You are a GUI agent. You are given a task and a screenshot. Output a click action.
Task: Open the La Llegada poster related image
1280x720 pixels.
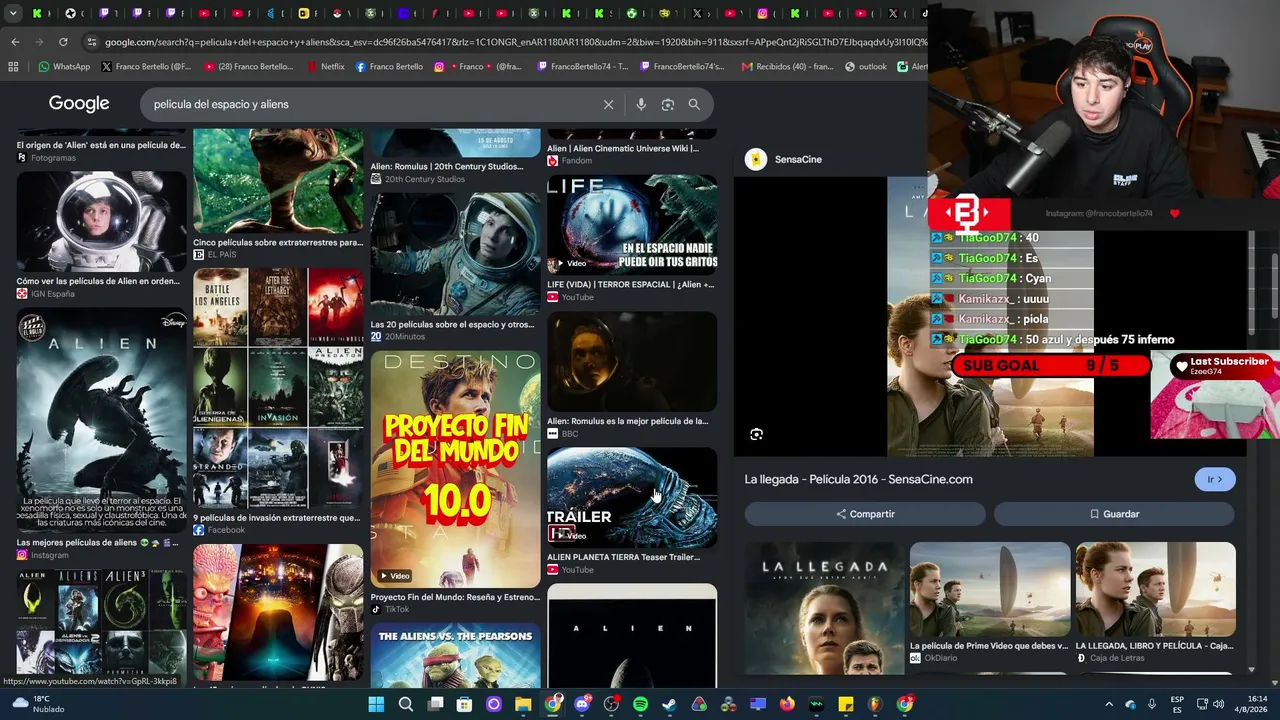click(x=824, y=607)
